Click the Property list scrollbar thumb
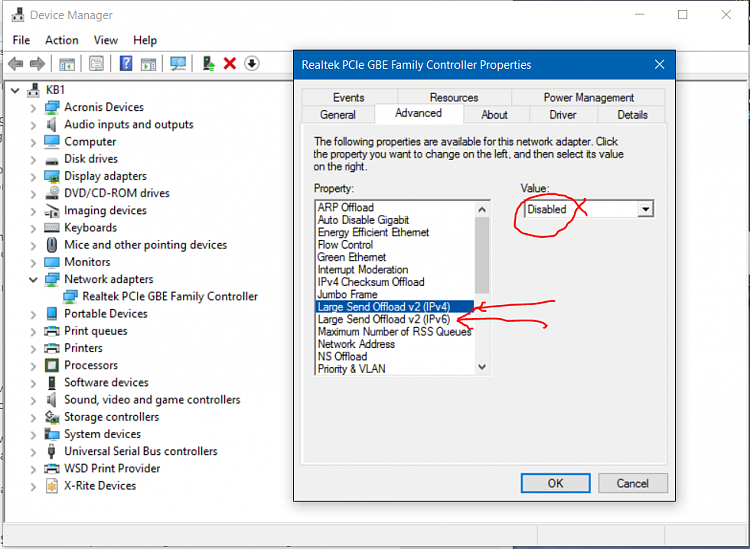The height and width of the screenshot is (549, 750). 482,255
